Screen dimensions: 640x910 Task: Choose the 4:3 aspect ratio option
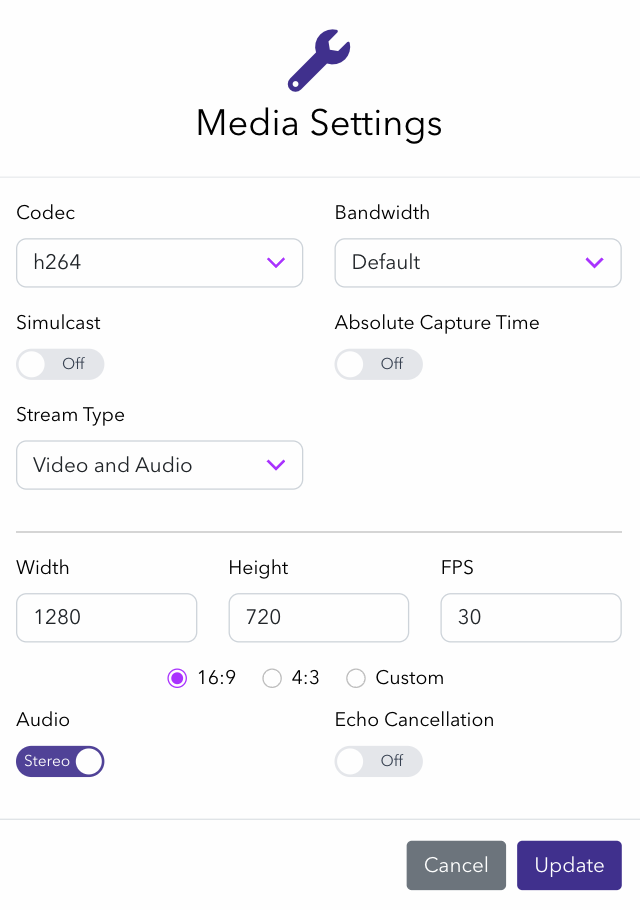[x=272, y=678]
